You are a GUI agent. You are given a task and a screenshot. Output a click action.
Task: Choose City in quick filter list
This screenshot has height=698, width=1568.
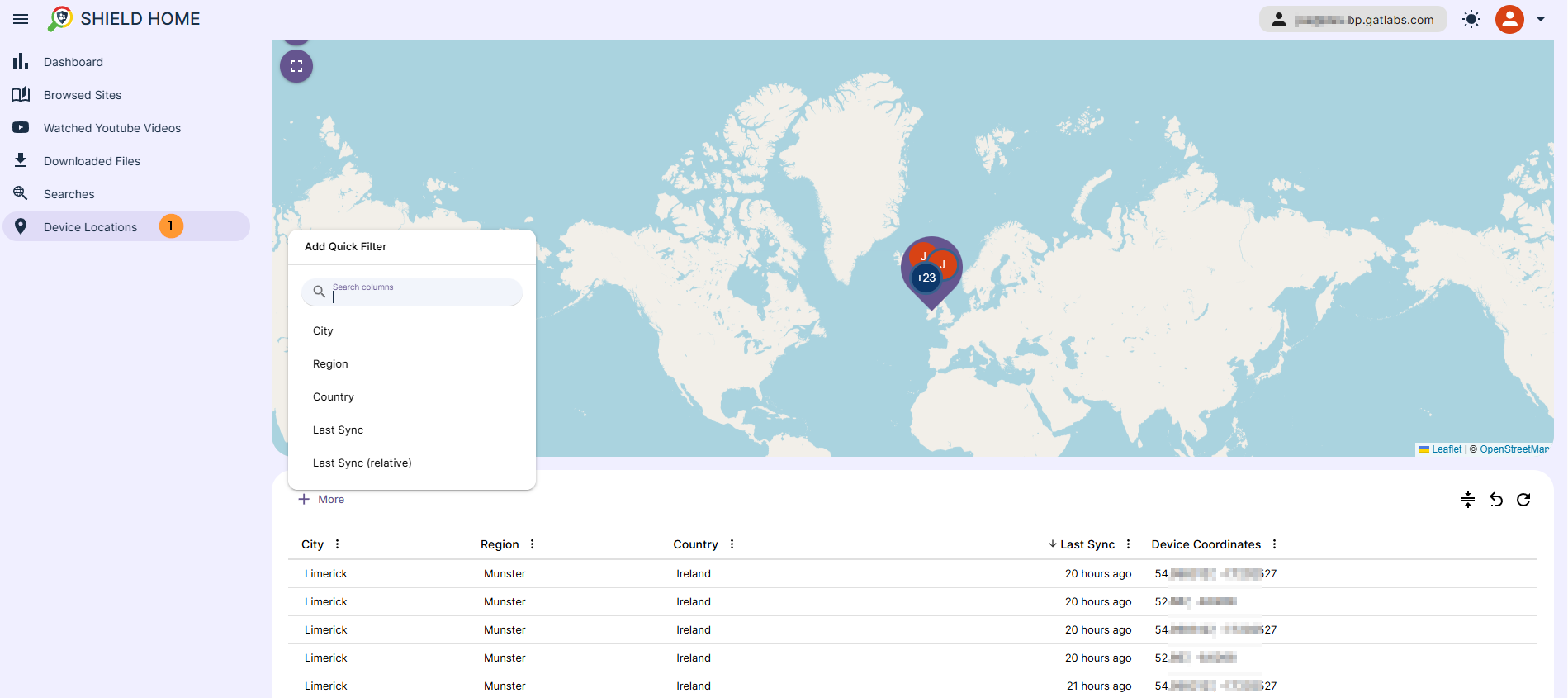point(412,331)
